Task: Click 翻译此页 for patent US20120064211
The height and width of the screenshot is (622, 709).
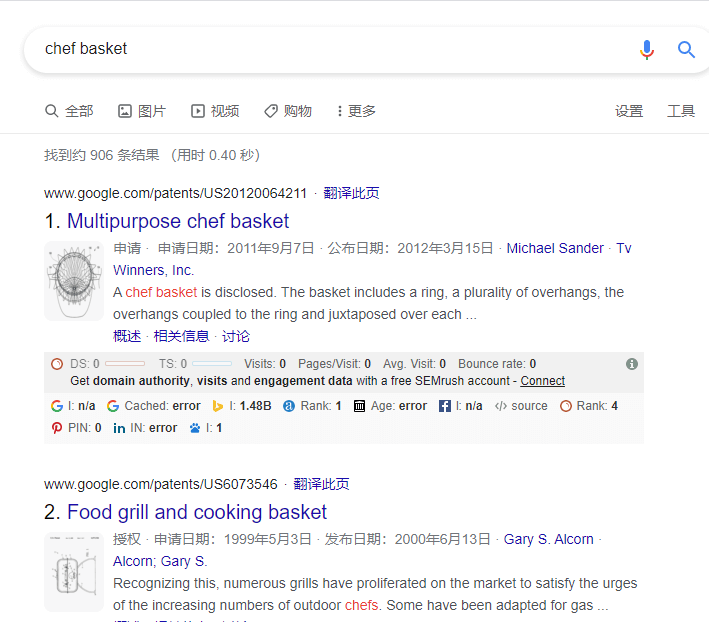Action: coord(351,193)
